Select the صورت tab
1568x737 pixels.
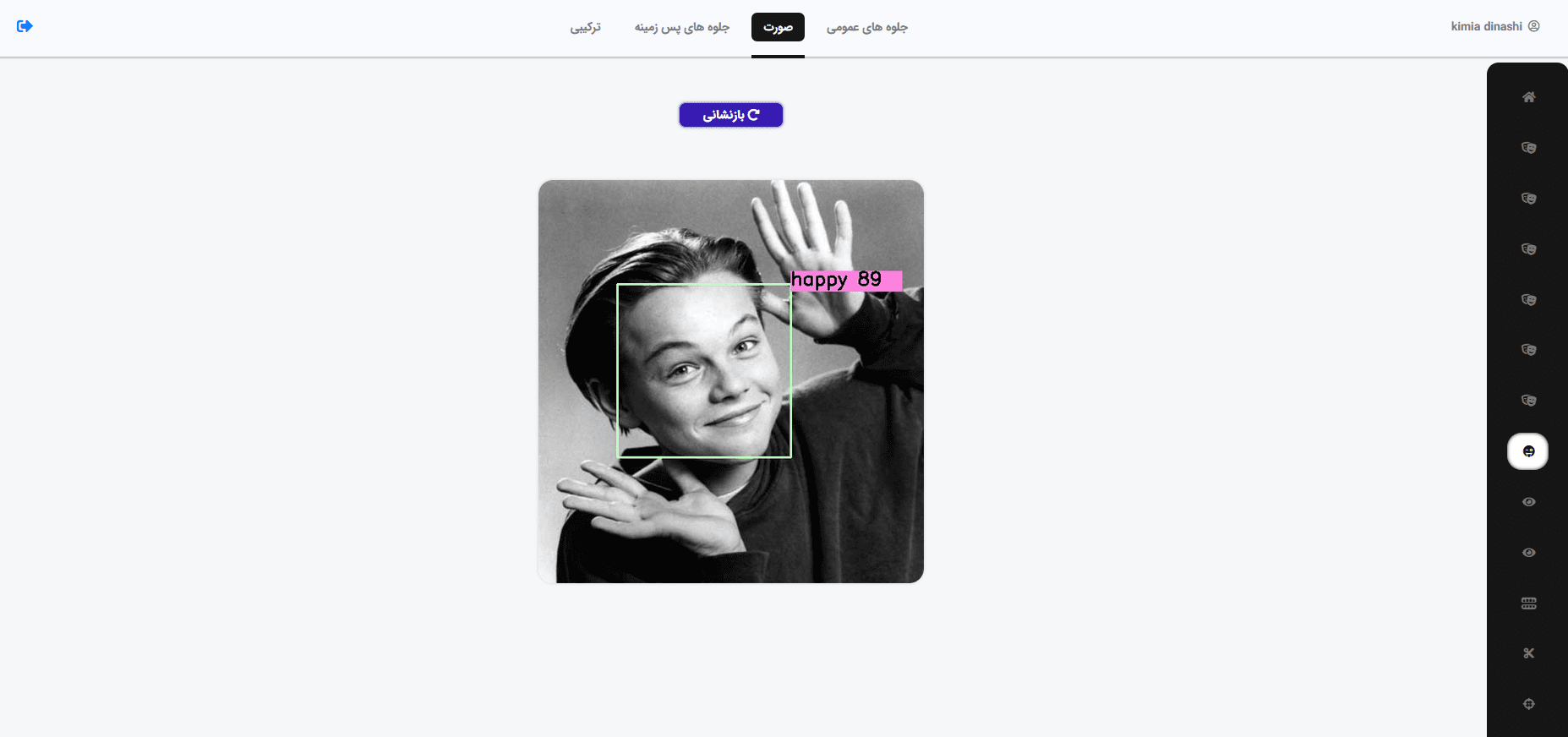(778, 27)
